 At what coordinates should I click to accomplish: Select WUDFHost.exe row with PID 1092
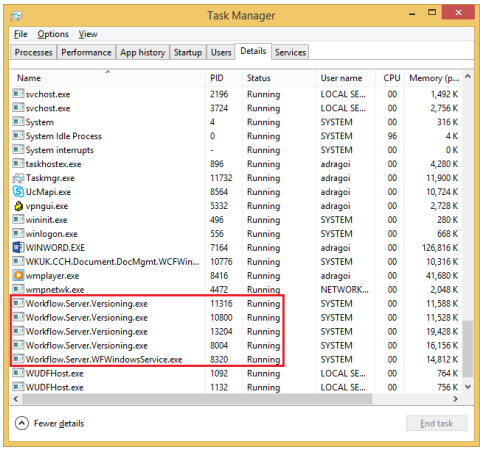[236, 373]
